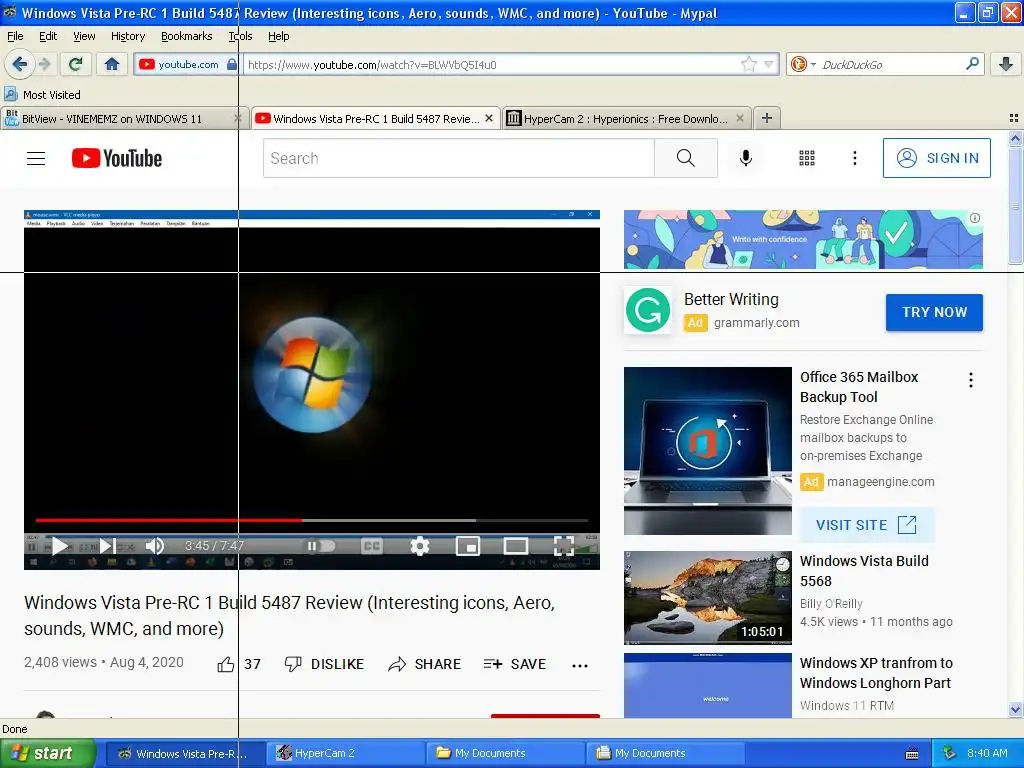This screenshot has height=768, width=1024.
Task: Open the ad info icon on banner
Action: click(974, 218)
